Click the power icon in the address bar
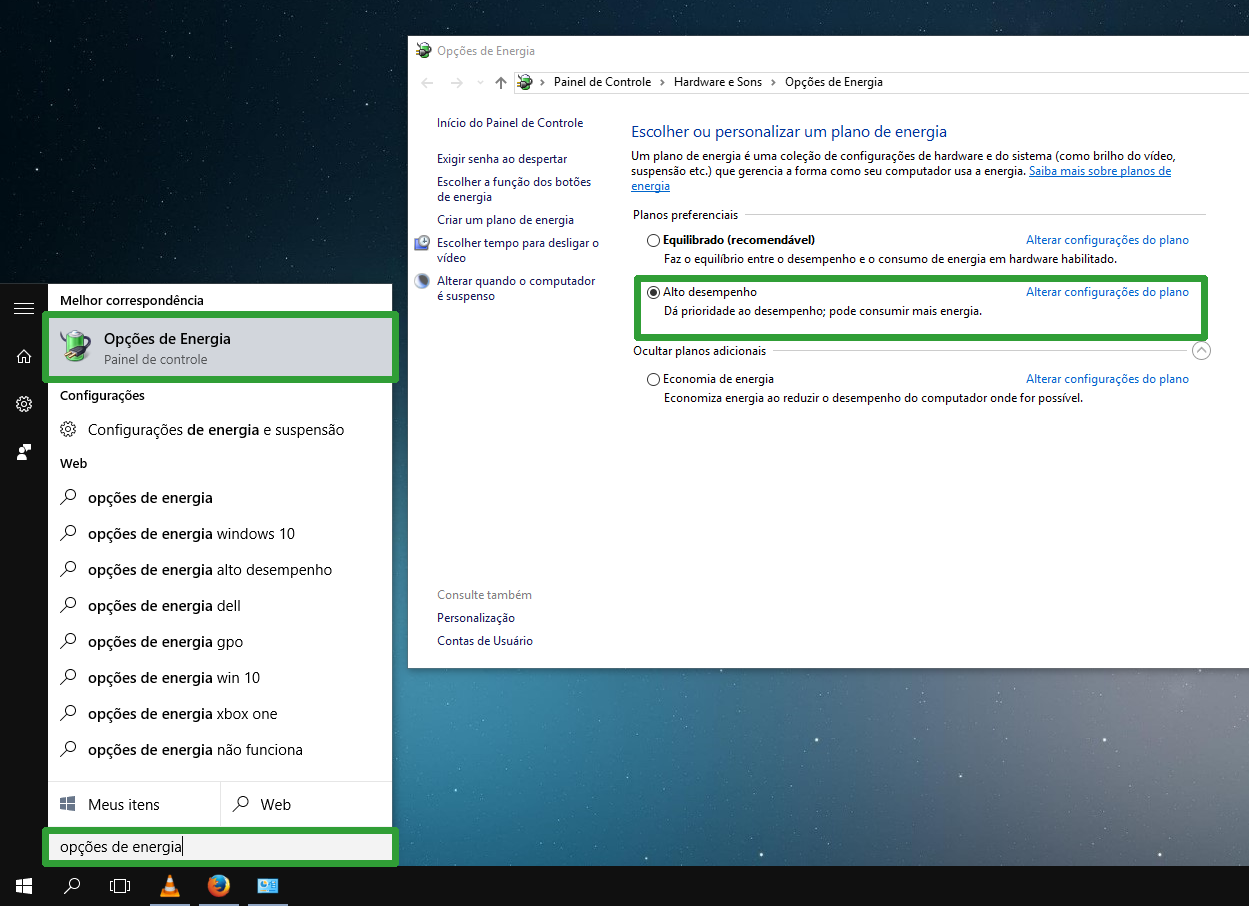 [x=525, y=82]
